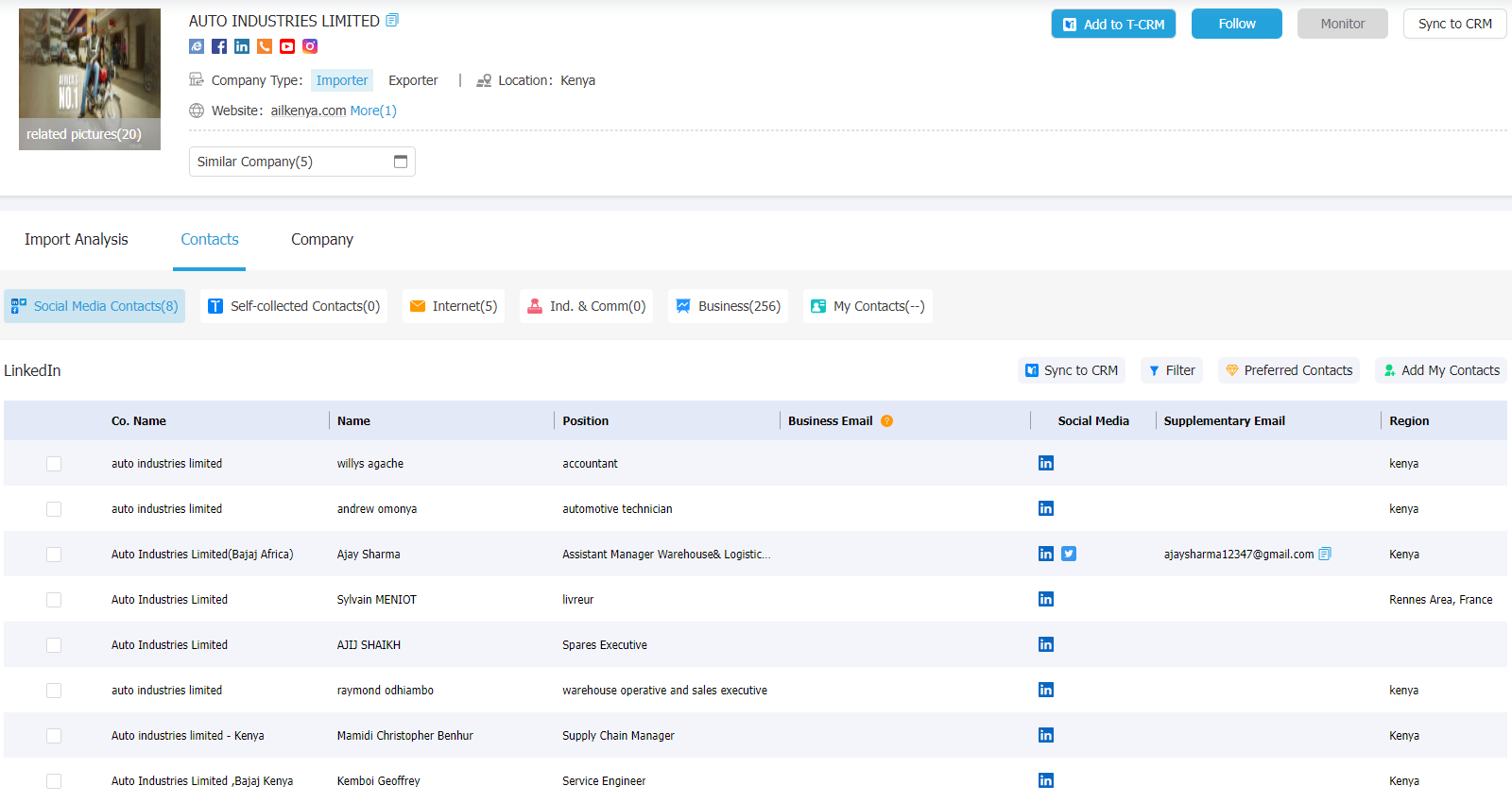Select the Contacts tab
This screenshot has width=1512, height=803.
(x=210, y=240)
